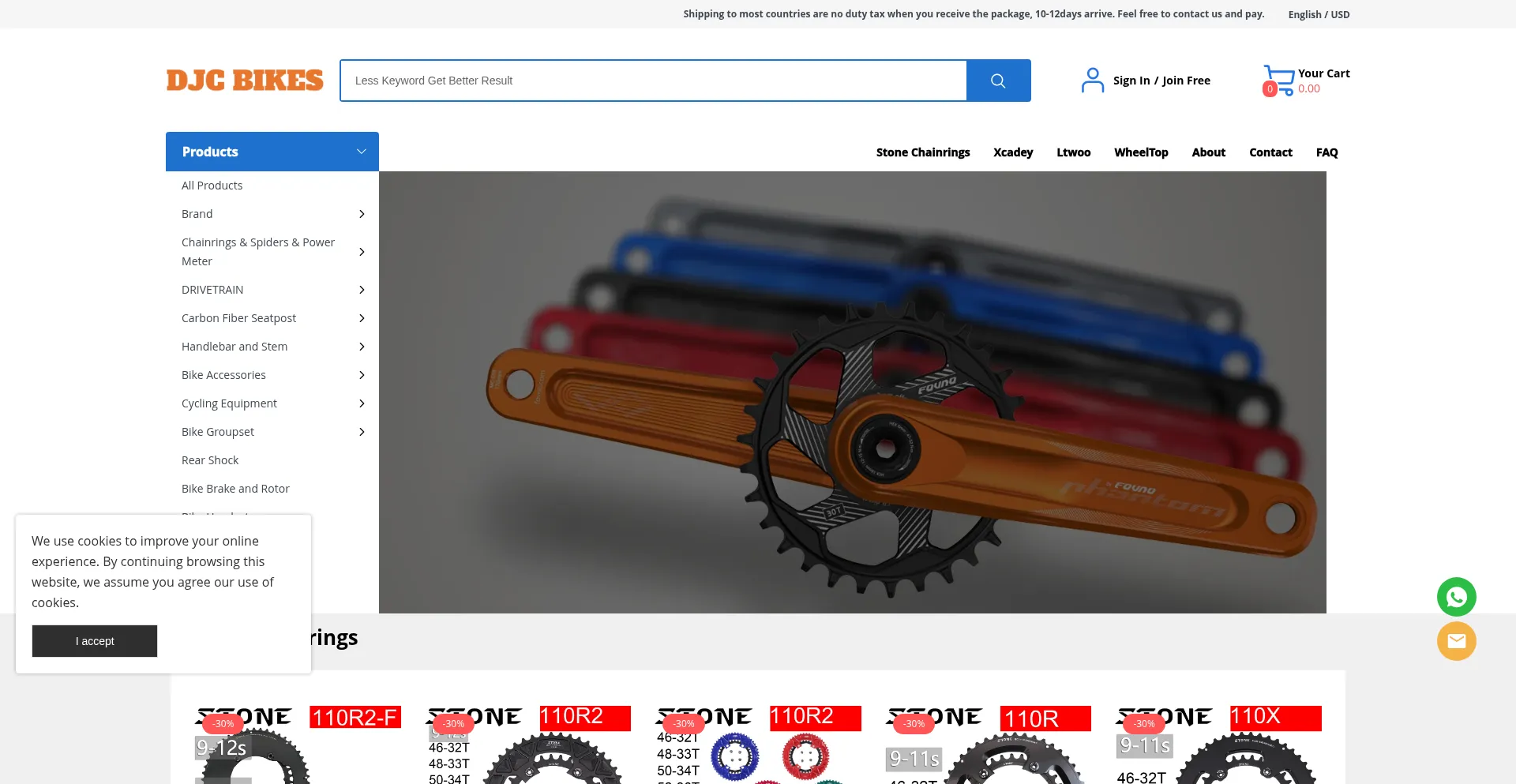1516x784 pixels.
Task: Click the -30% badge on 110R2-F product
Action: pyautogui.click(x=223, y=723)
